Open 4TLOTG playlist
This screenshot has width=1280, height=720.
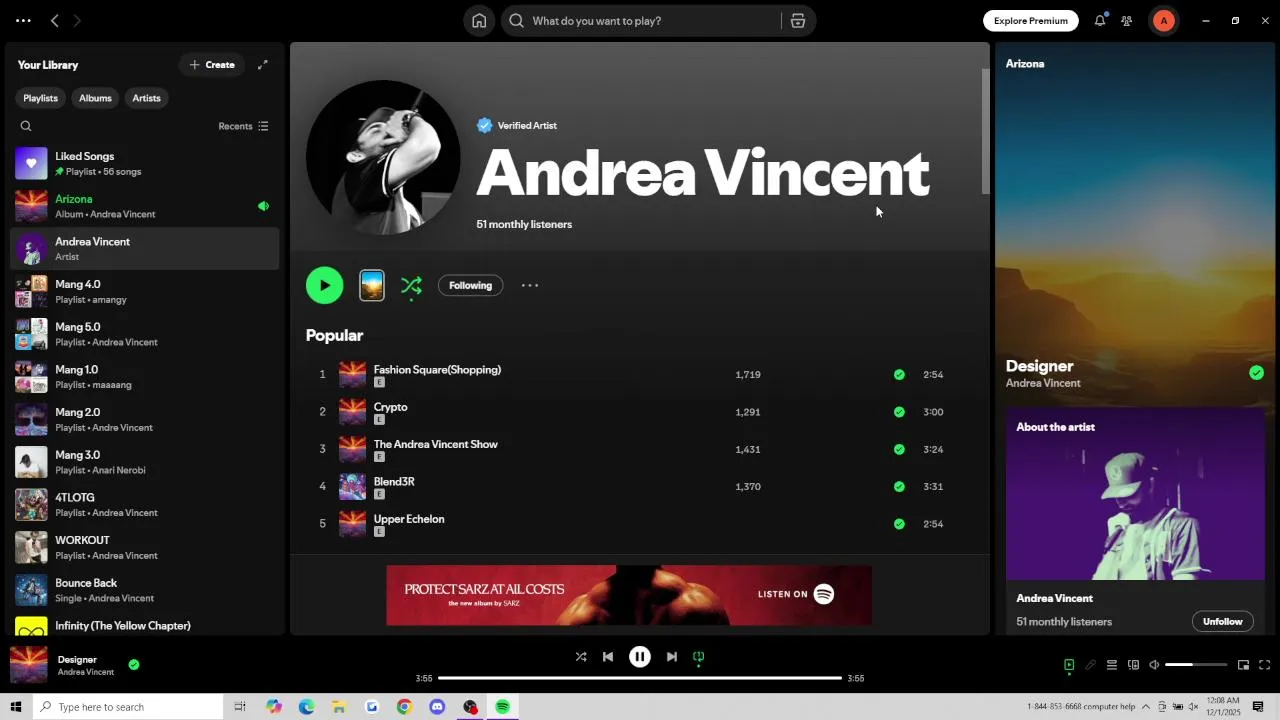point(145,505)
